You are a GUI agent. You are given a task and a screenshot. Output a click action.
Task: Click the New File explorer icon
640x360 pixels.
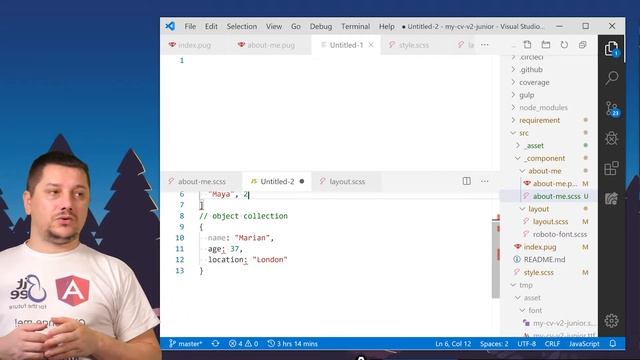pyautogui.click(x=527, y=44)
